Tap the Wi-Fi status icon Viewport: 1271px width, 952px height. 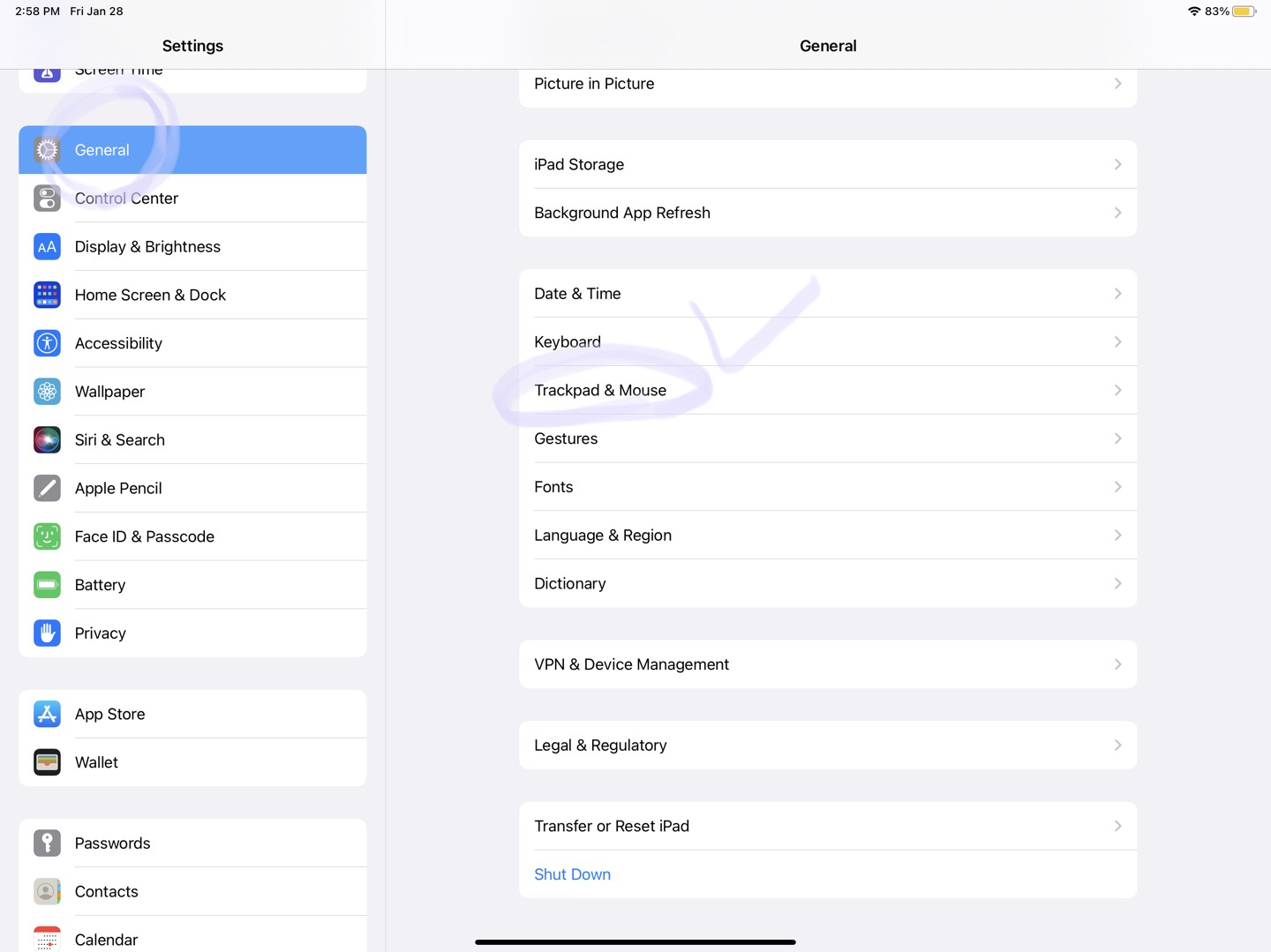pos(1194,11)
